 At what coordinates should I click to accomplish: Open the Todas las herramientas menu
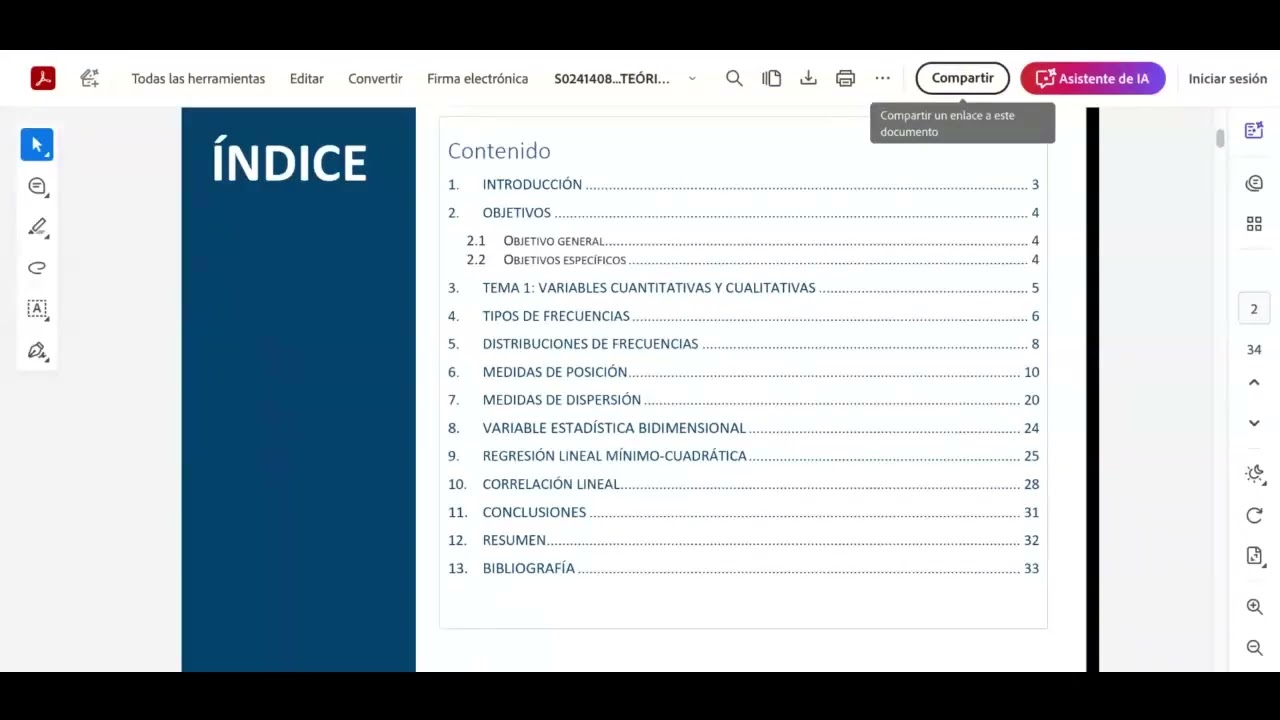198,78
